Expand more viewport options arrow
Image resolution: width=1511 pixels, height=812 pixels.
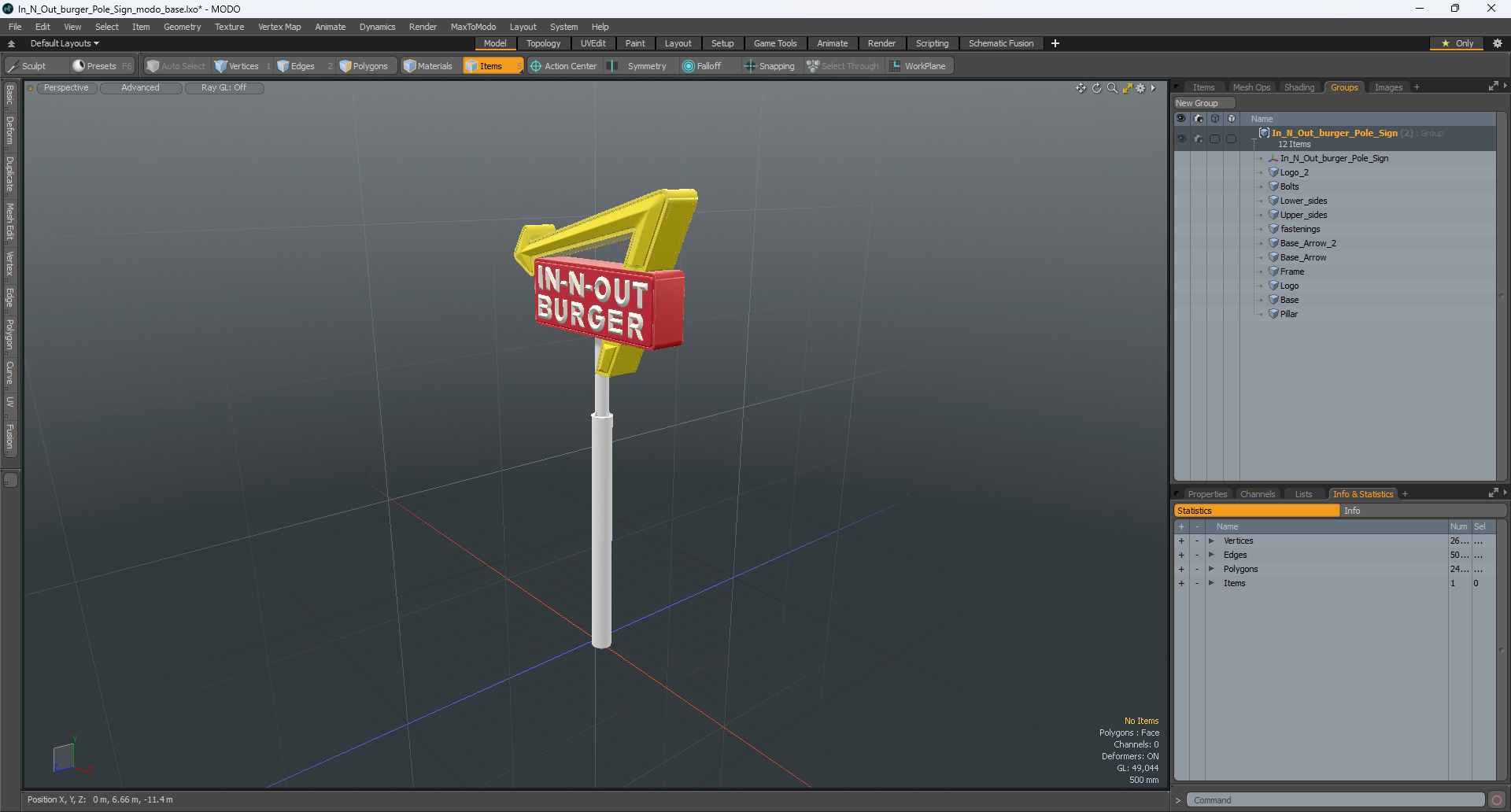point(1154,88)
